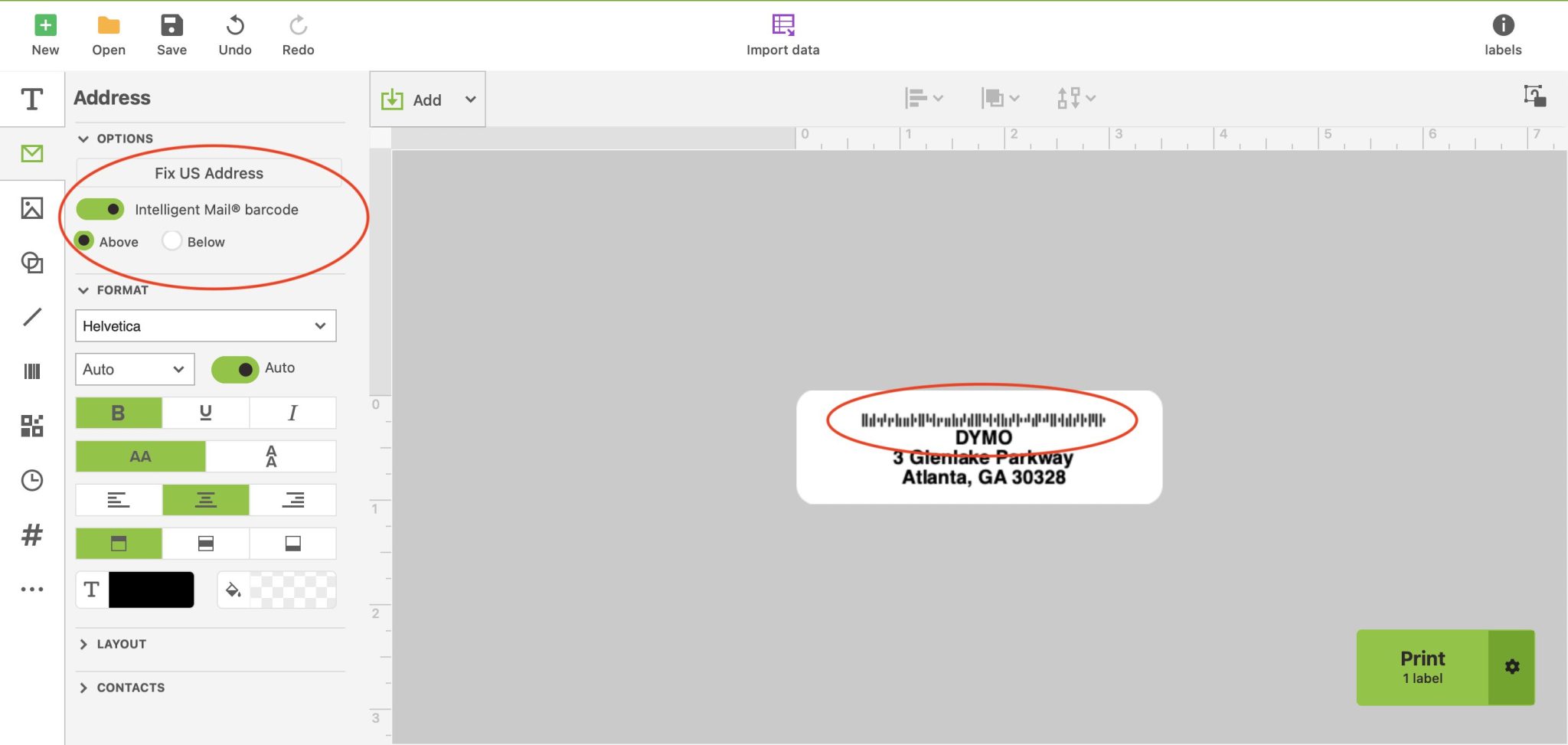Select the Barcode tool
The image size is (1568, 745).
31,371
